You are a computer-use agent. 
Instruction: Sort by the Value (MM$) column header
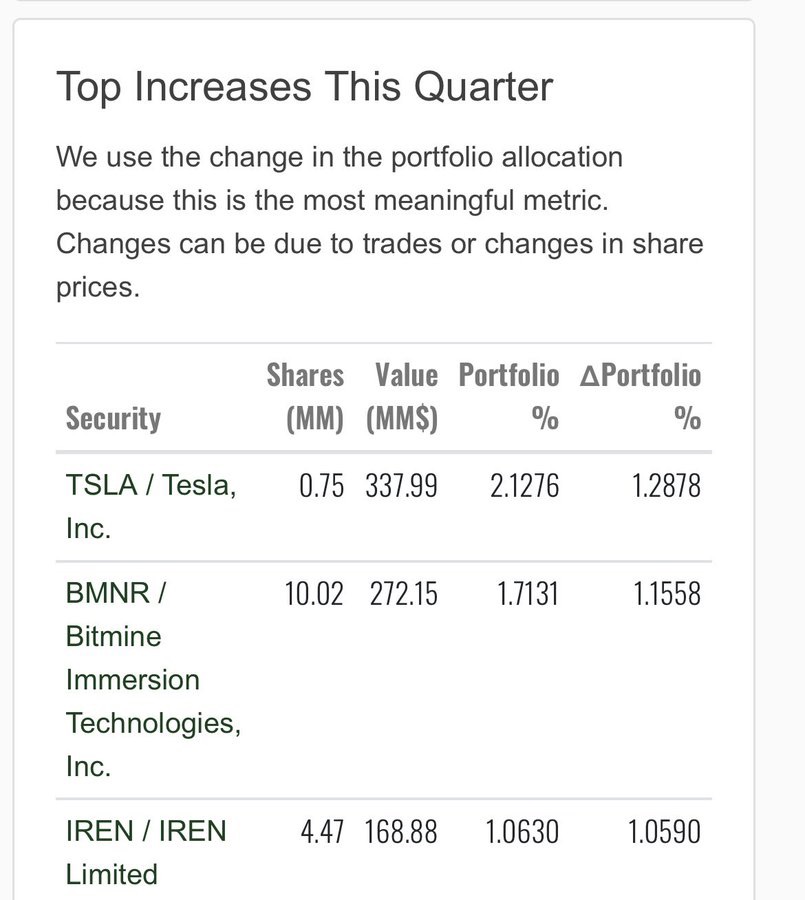pos(402,397)
